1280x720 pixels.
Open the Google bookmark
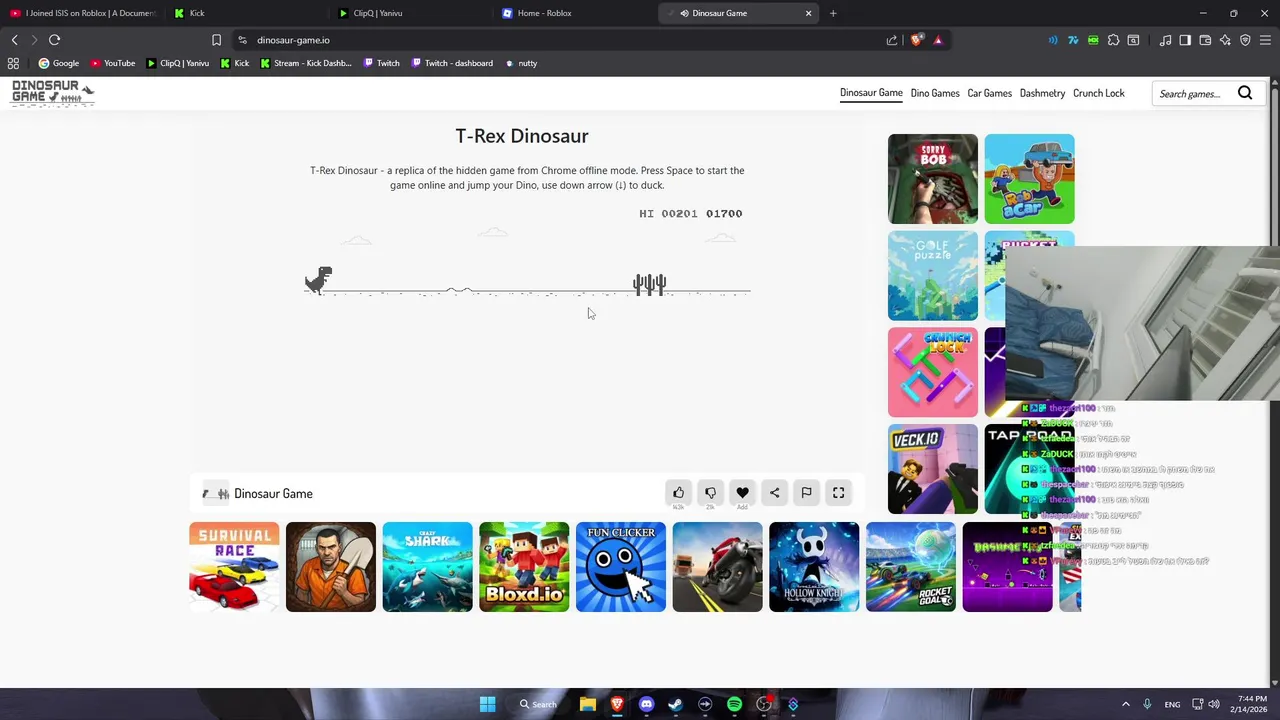point(58,63)
